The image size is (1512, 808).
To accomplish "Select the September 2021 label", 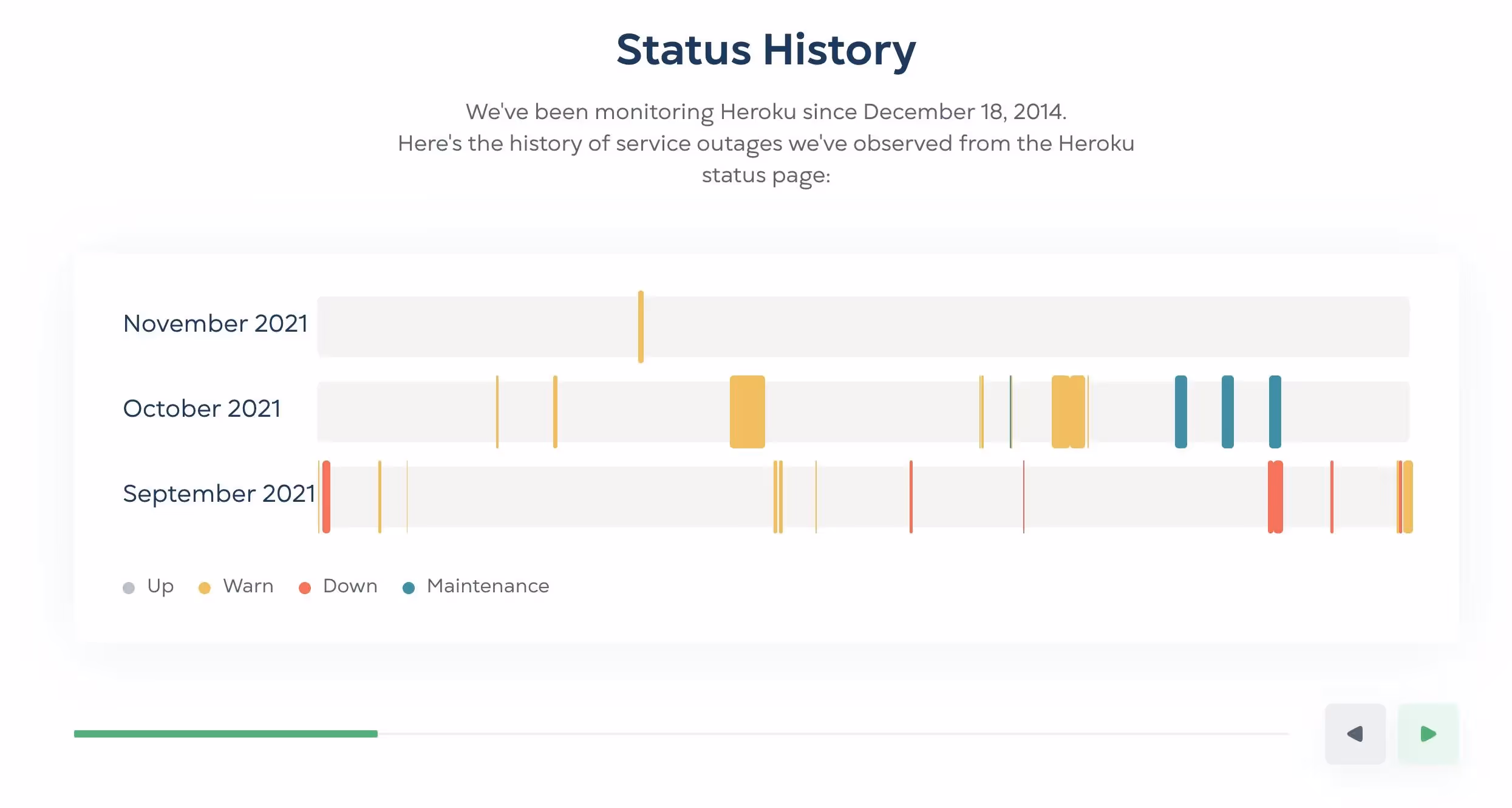I will click(x=219, y=494).
